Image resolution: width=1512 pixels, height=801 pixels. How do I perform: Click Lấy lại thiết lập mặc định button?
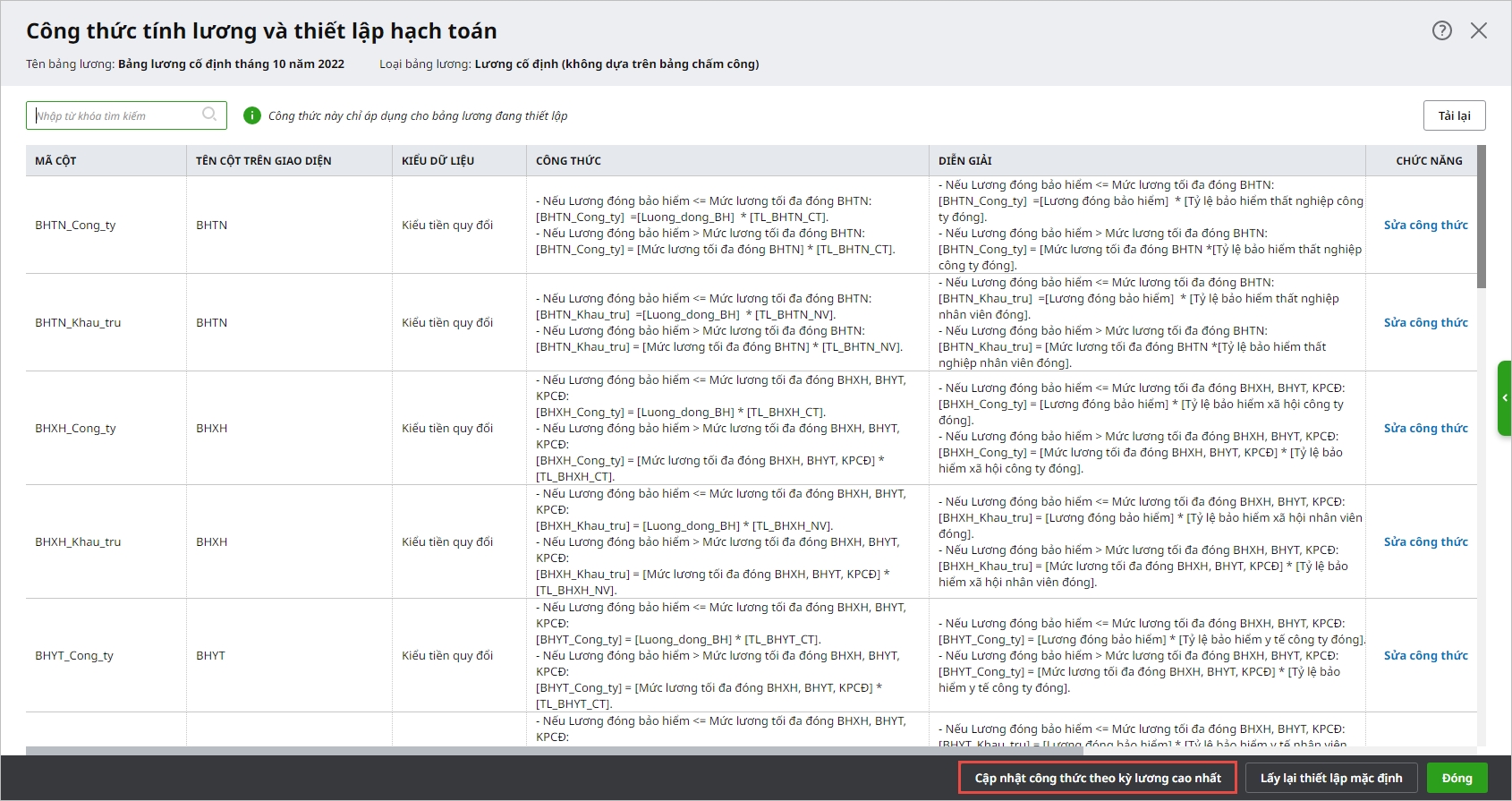pos(1330,778)
